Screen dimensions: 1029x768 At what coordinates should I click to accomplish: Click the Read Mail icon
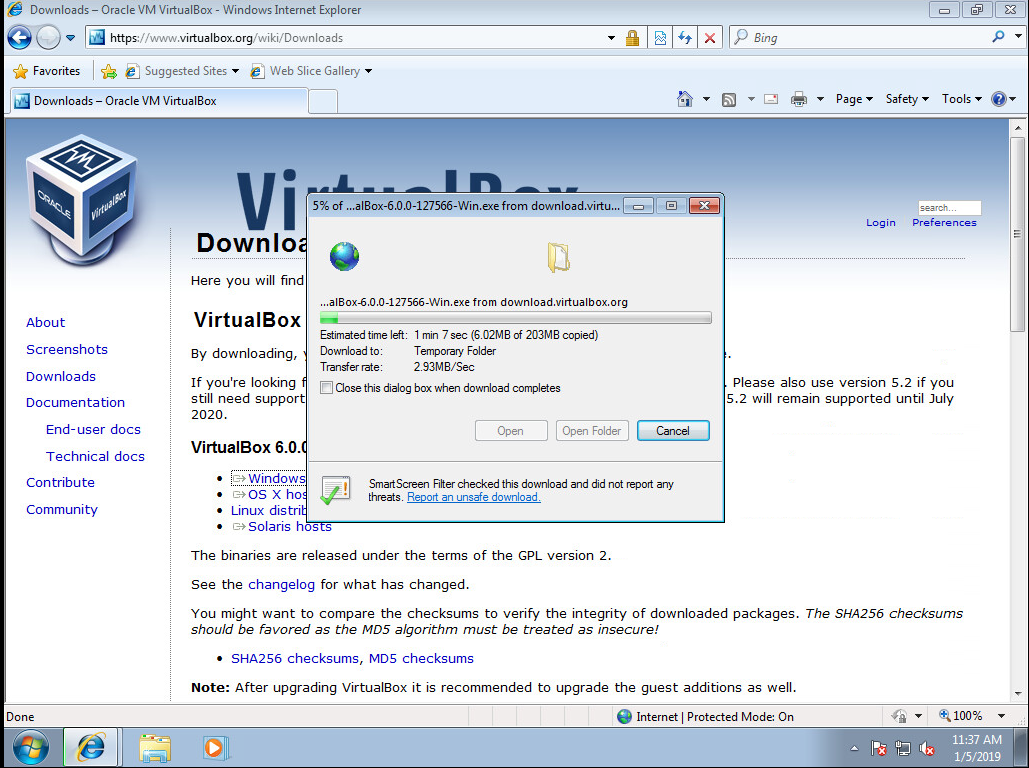(x=771, y=99)
